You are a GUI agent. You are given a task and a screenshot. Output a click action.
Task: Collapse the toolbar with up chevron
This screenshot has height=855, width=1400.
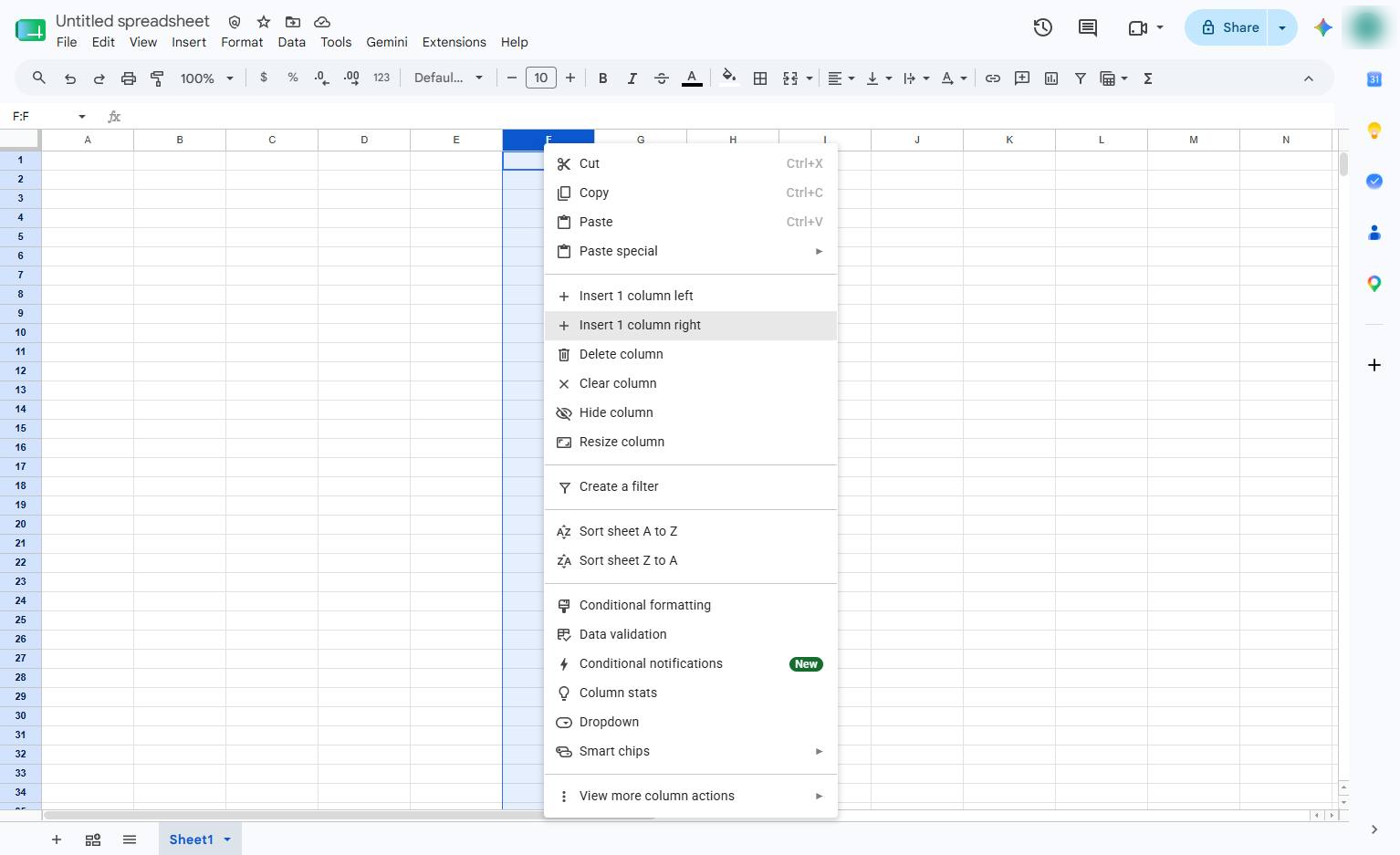coord(1308,78)
